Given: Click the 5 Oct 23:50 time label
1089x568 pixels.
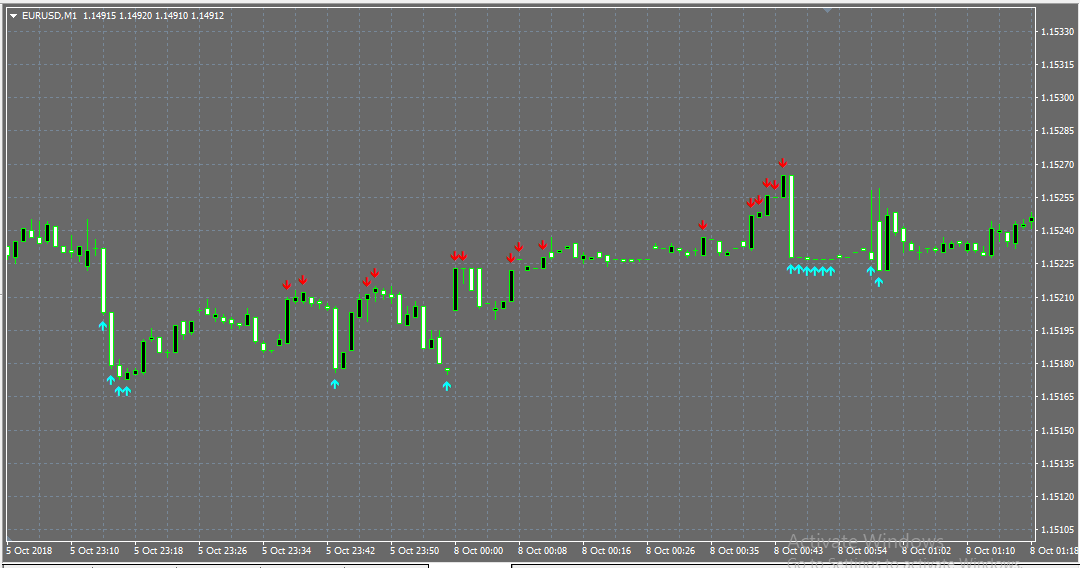Looking at the screenshot, I should 414,551.
